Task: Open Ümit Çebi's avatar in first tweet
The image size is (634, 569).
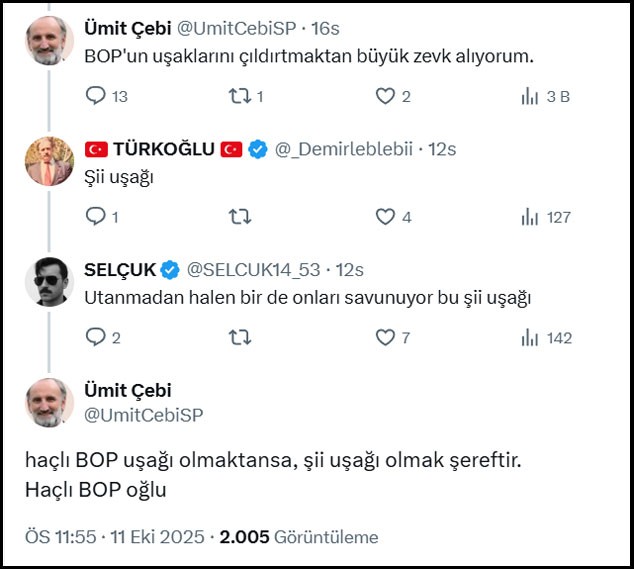Action: pyautogui.click(x=49, y=40)
